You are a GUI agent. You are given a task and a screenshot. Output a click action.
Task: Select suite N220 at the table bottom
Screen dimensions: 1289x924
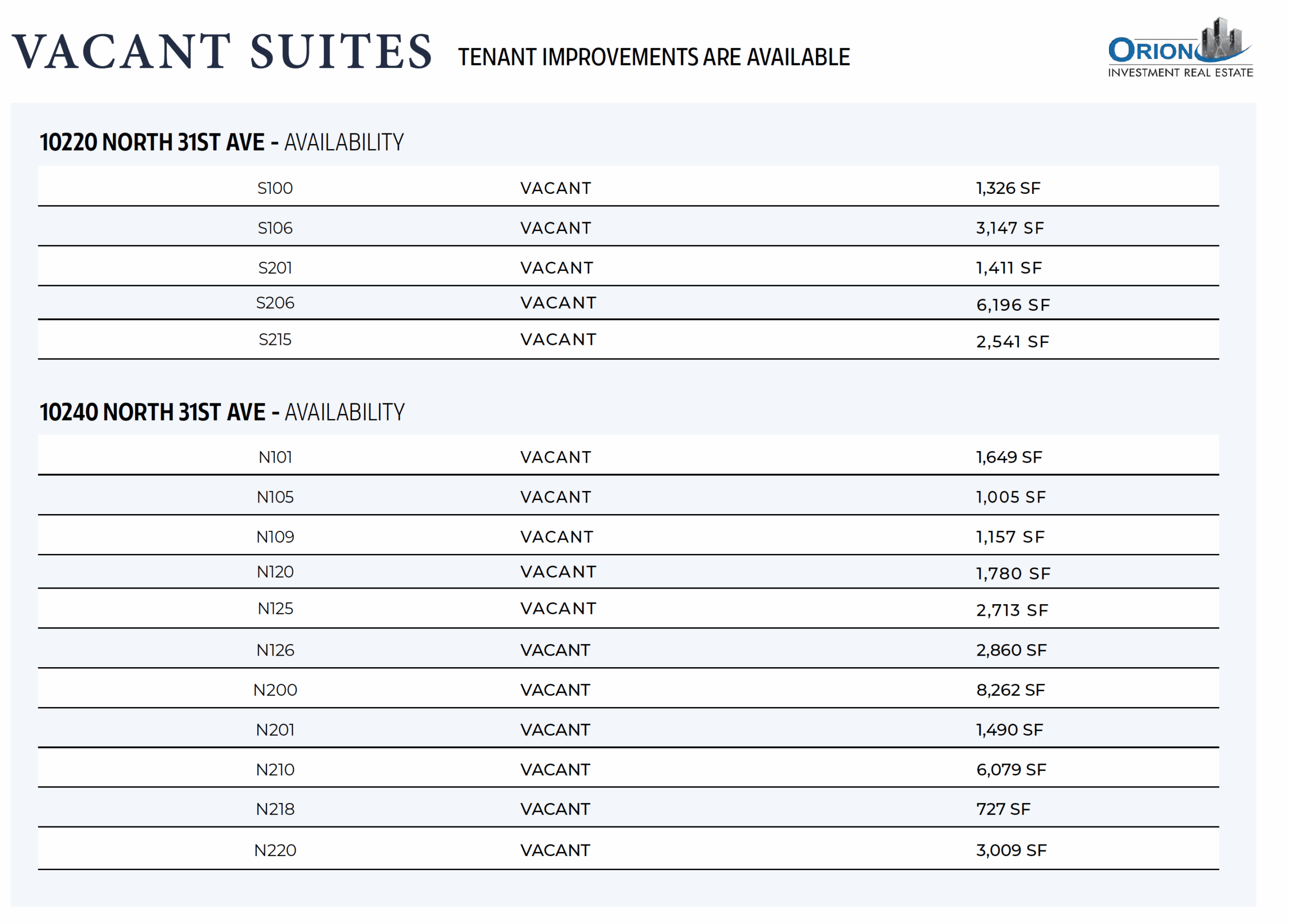(x=275, y=849)
